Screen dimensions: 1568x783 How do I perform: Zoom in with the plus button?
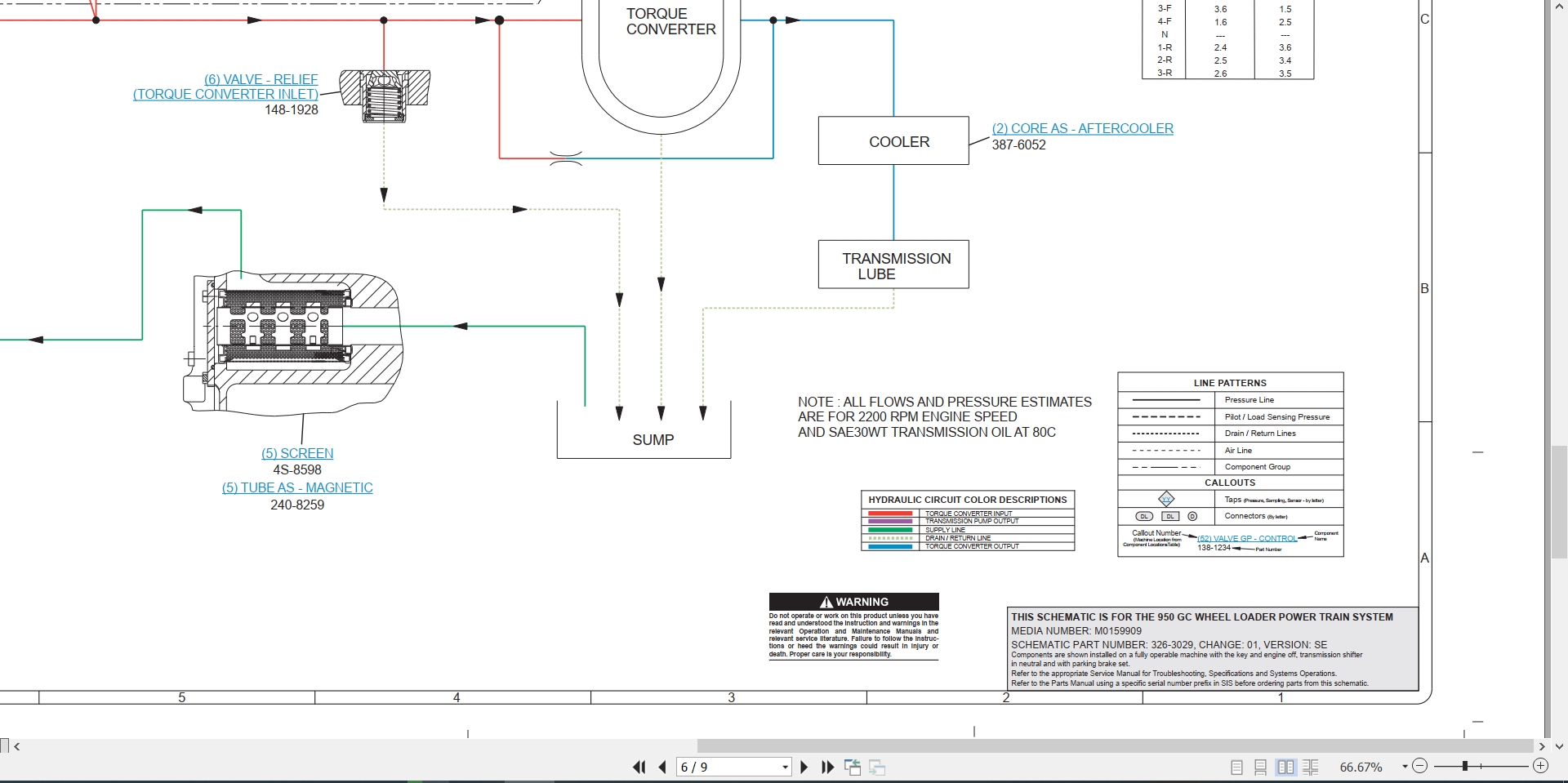click(x=1541, y=766)
